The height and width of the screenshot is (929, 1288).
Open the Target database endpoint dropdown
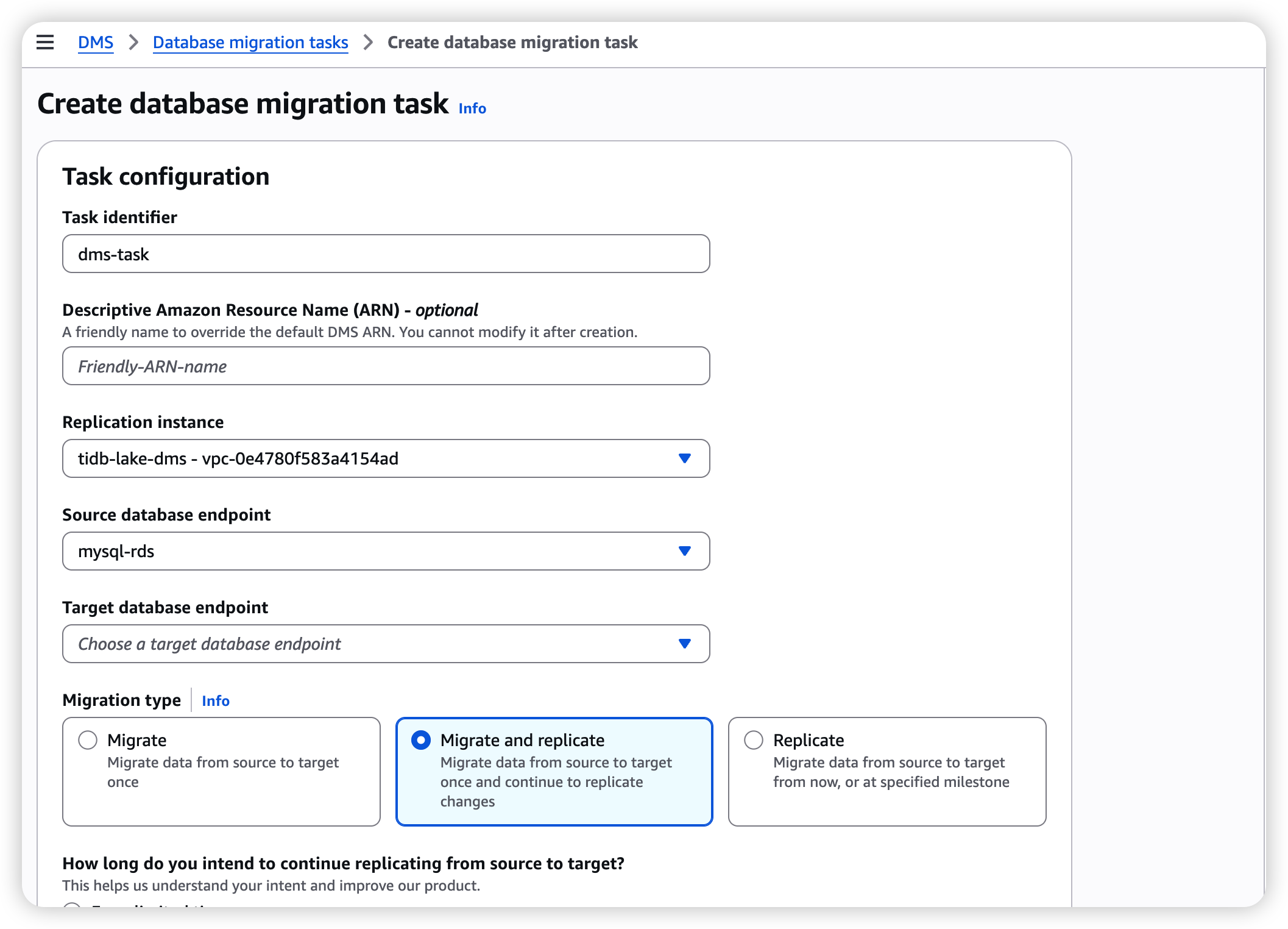pos(386,644)
